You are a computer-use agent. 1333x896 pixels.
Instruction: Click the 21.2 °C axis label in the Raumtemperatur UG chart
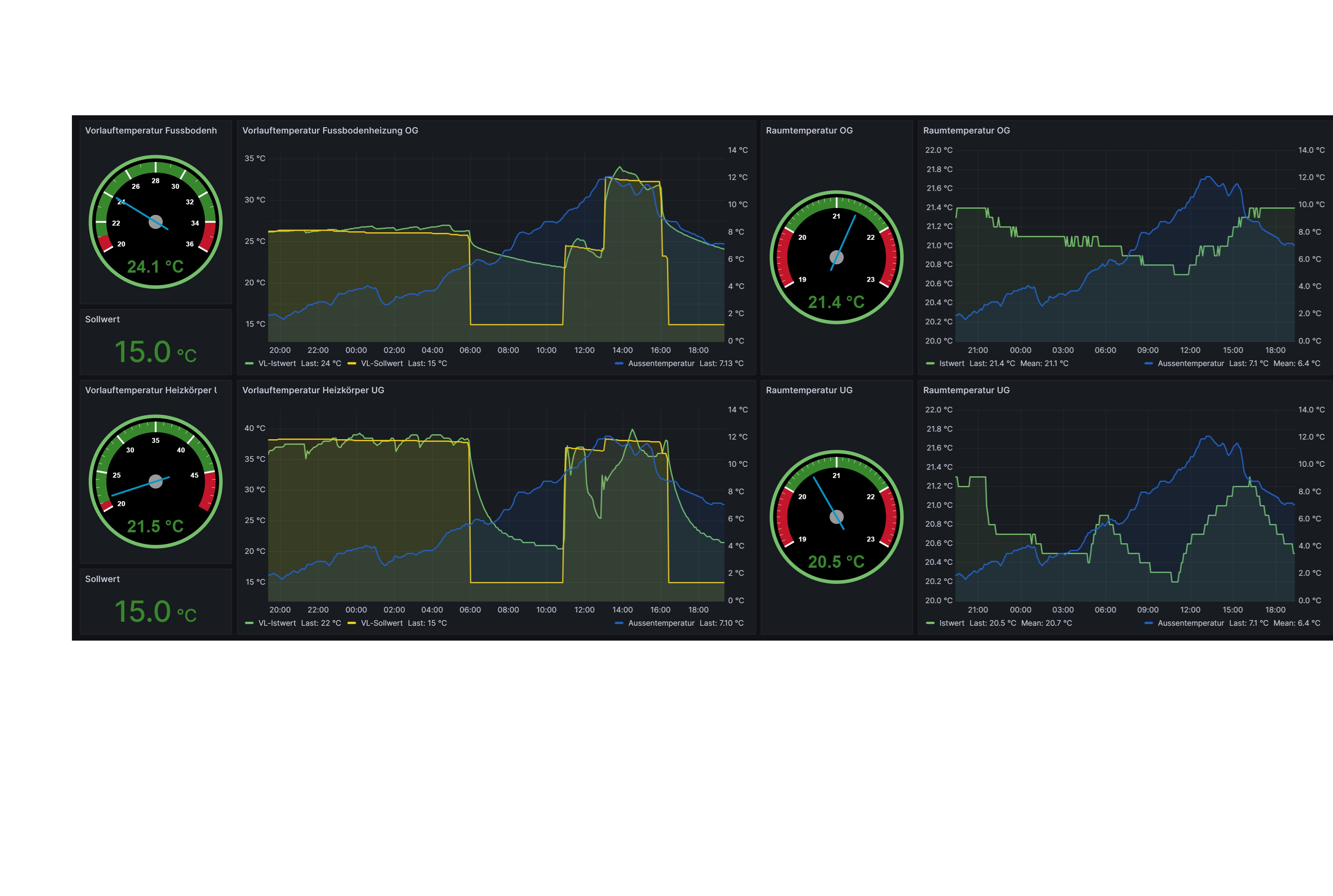(x=939, y=486)
